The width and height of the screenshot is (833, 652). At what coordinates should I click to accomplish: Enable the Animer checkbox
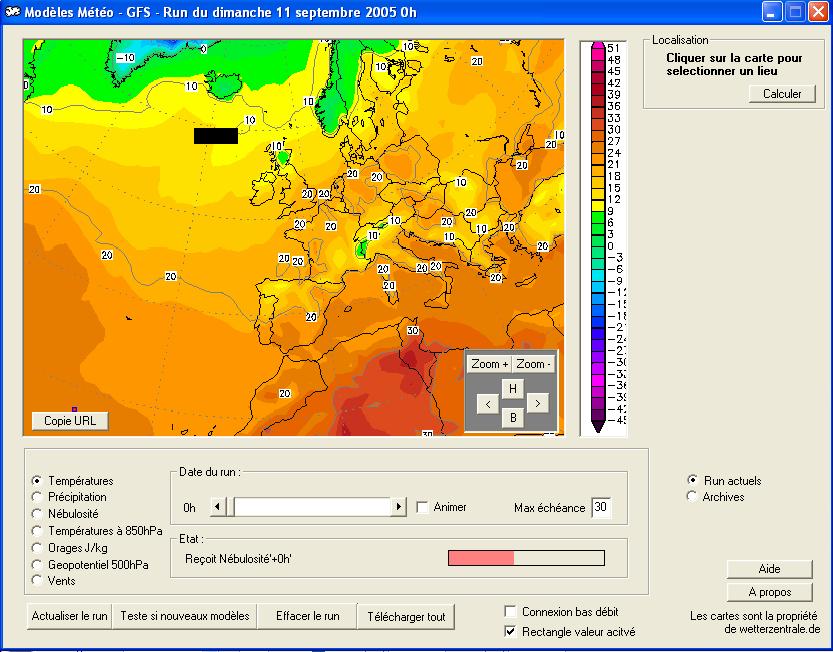422,507
